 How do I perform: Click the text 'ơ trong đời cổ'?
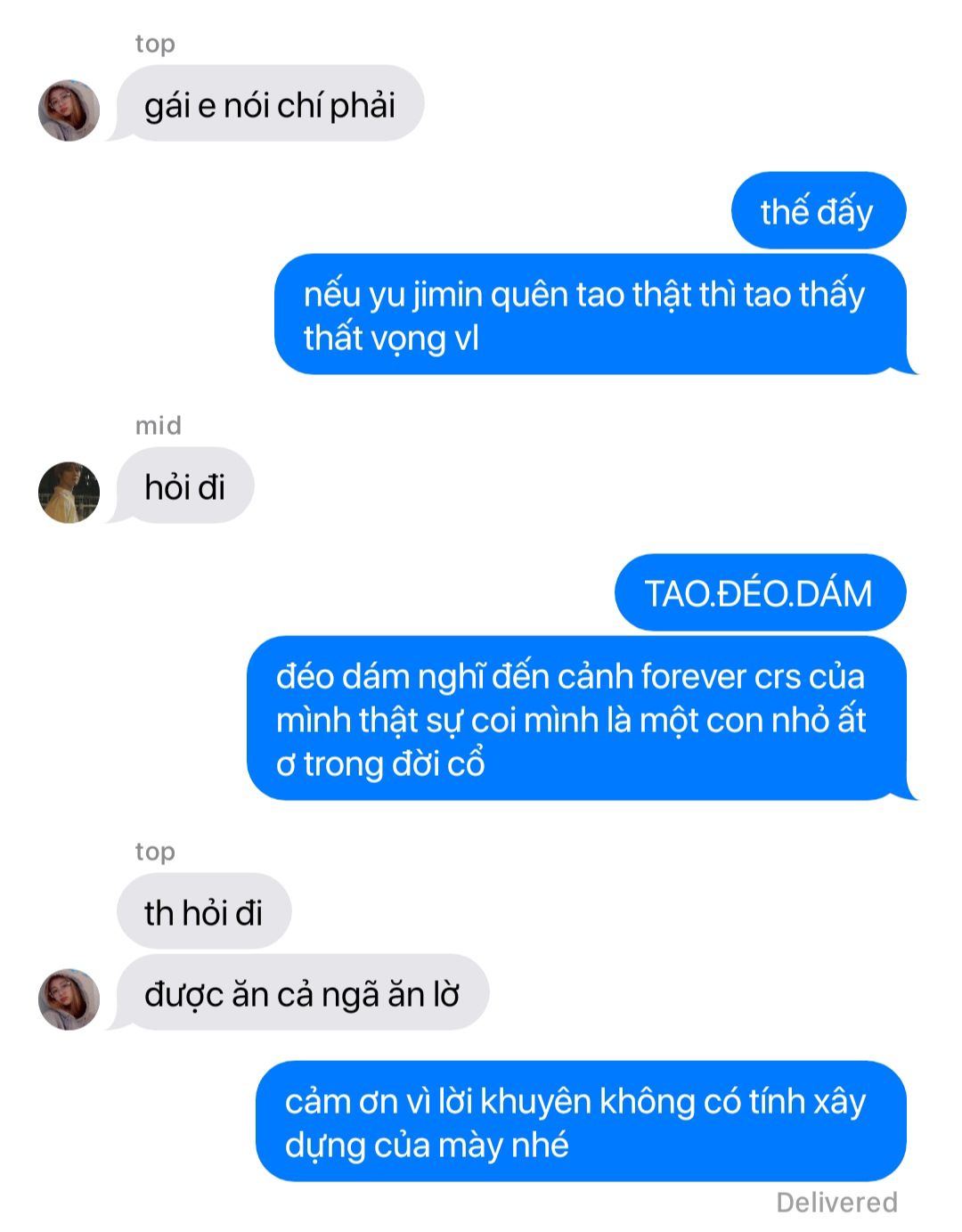pyautogui.click(x=380, y=763)
